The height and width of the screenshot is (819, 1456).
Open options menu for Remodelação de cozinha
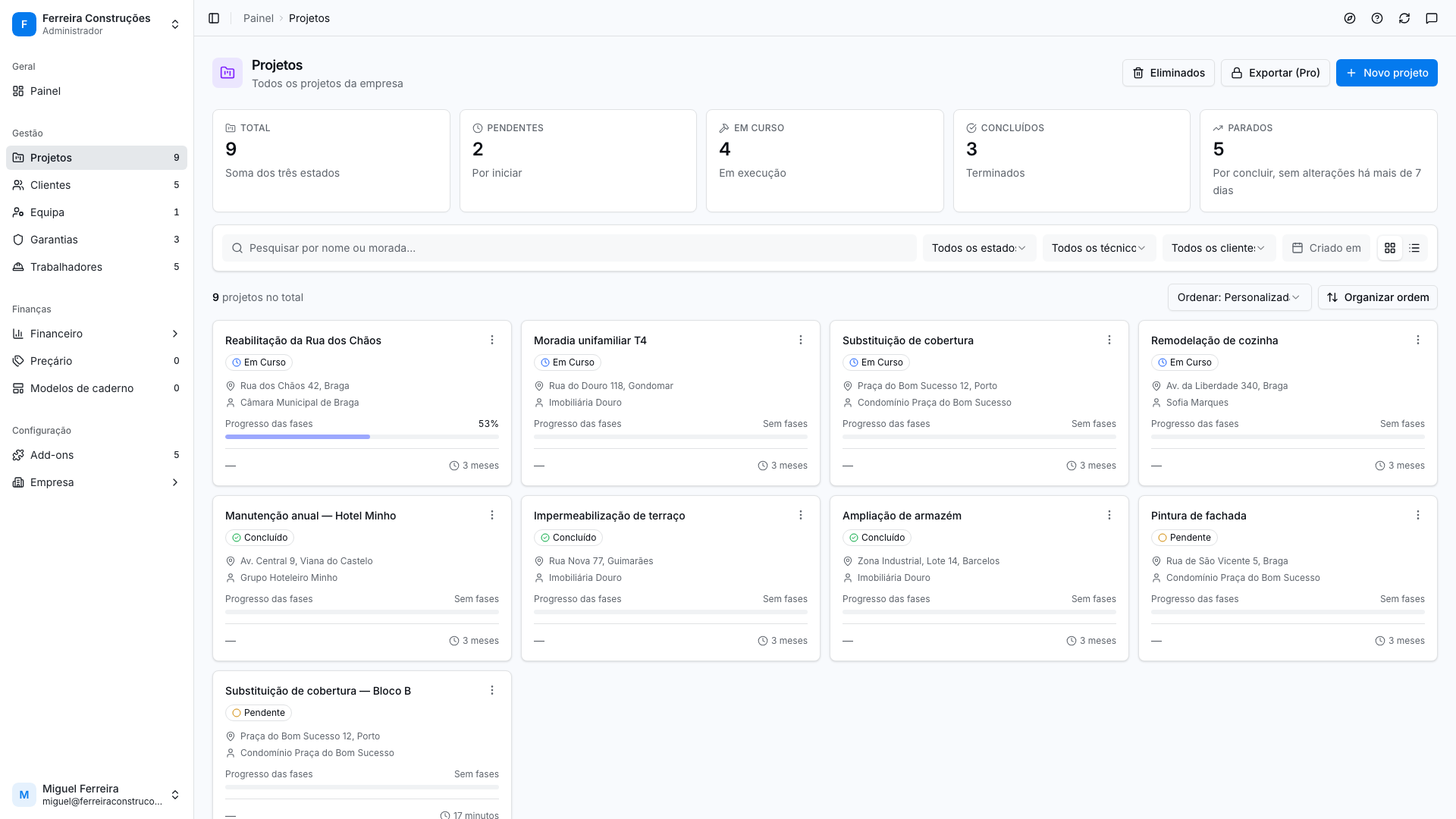click(x=1418, y=340)
